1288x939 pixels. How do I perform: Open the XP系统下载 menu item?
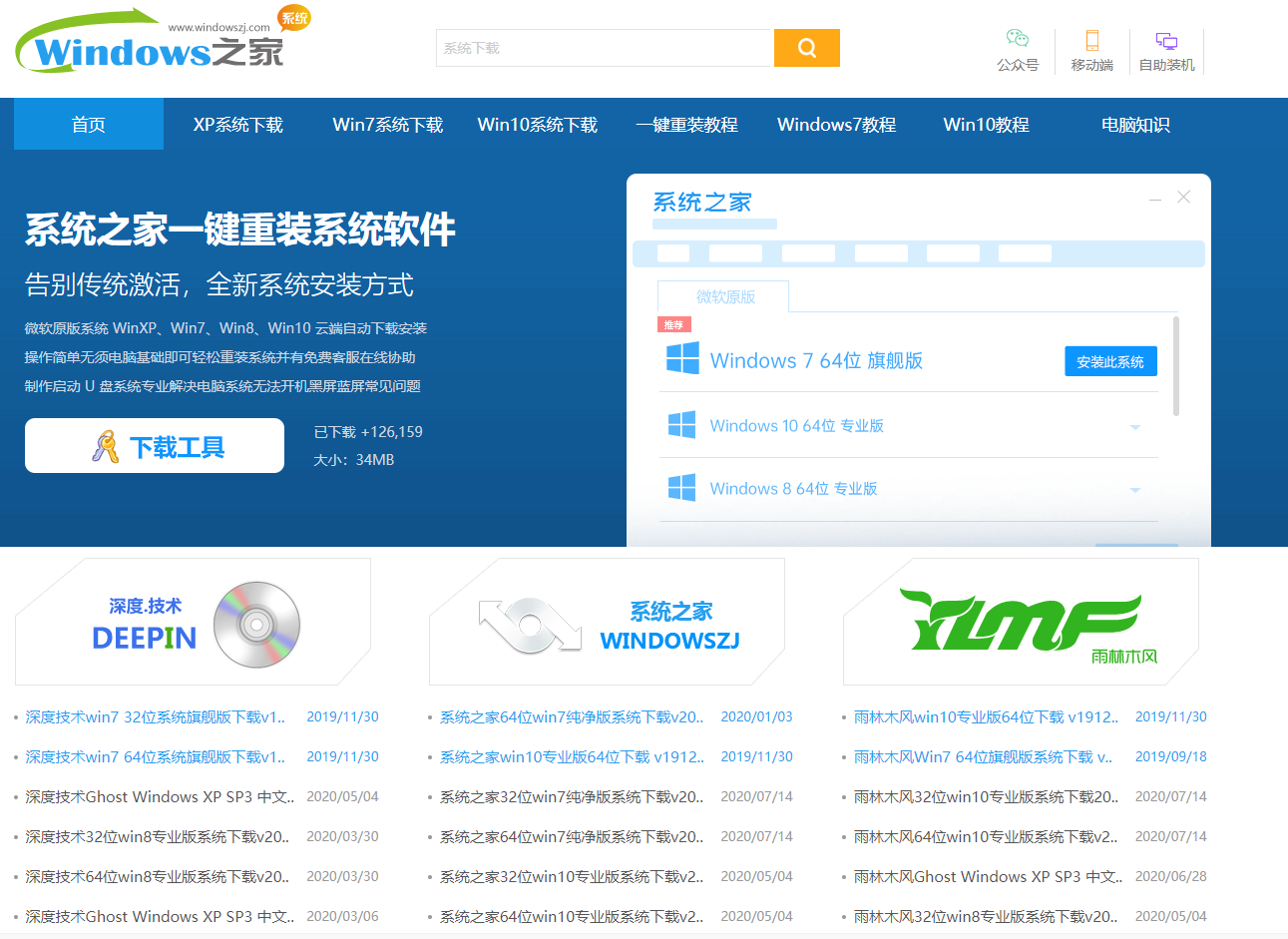pos(238,125)
